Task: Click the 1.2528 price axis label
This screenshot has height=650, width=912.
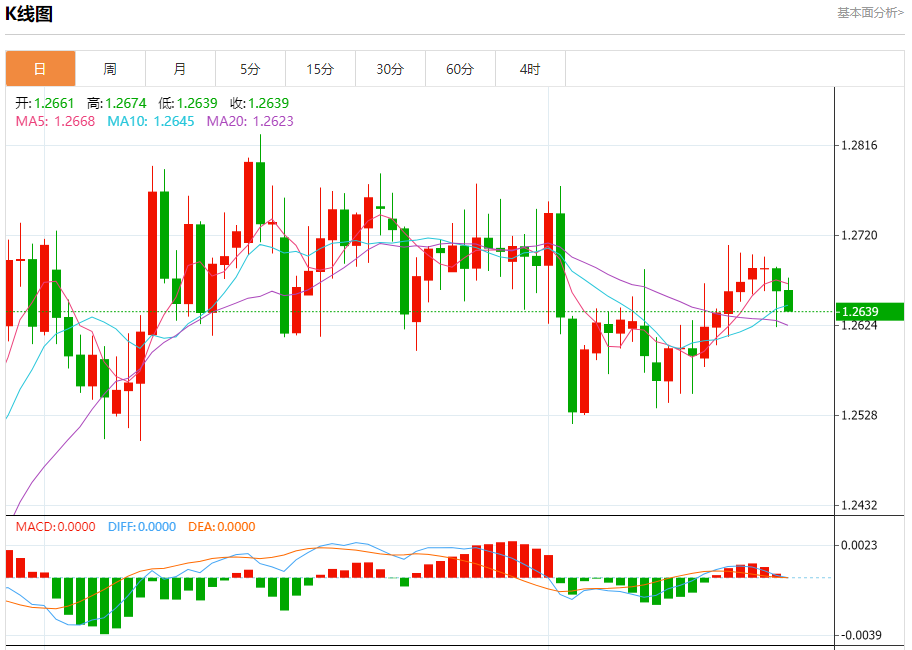Action: tap(859, 415)
